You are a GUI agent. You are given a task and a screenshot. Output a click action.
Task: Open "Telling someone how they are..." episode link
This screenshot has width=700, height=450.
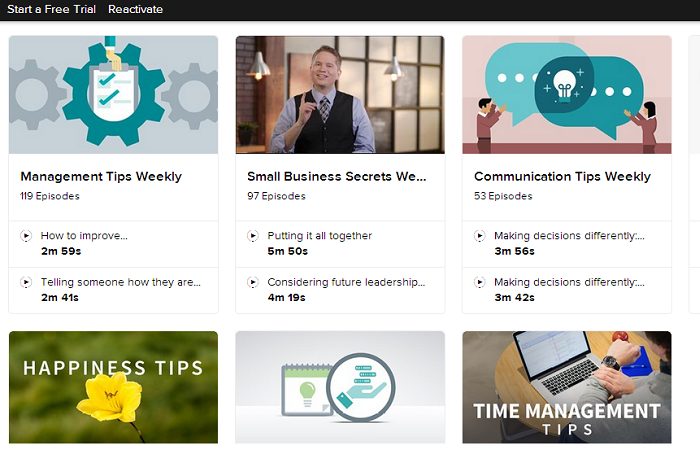tap(121, 282)
